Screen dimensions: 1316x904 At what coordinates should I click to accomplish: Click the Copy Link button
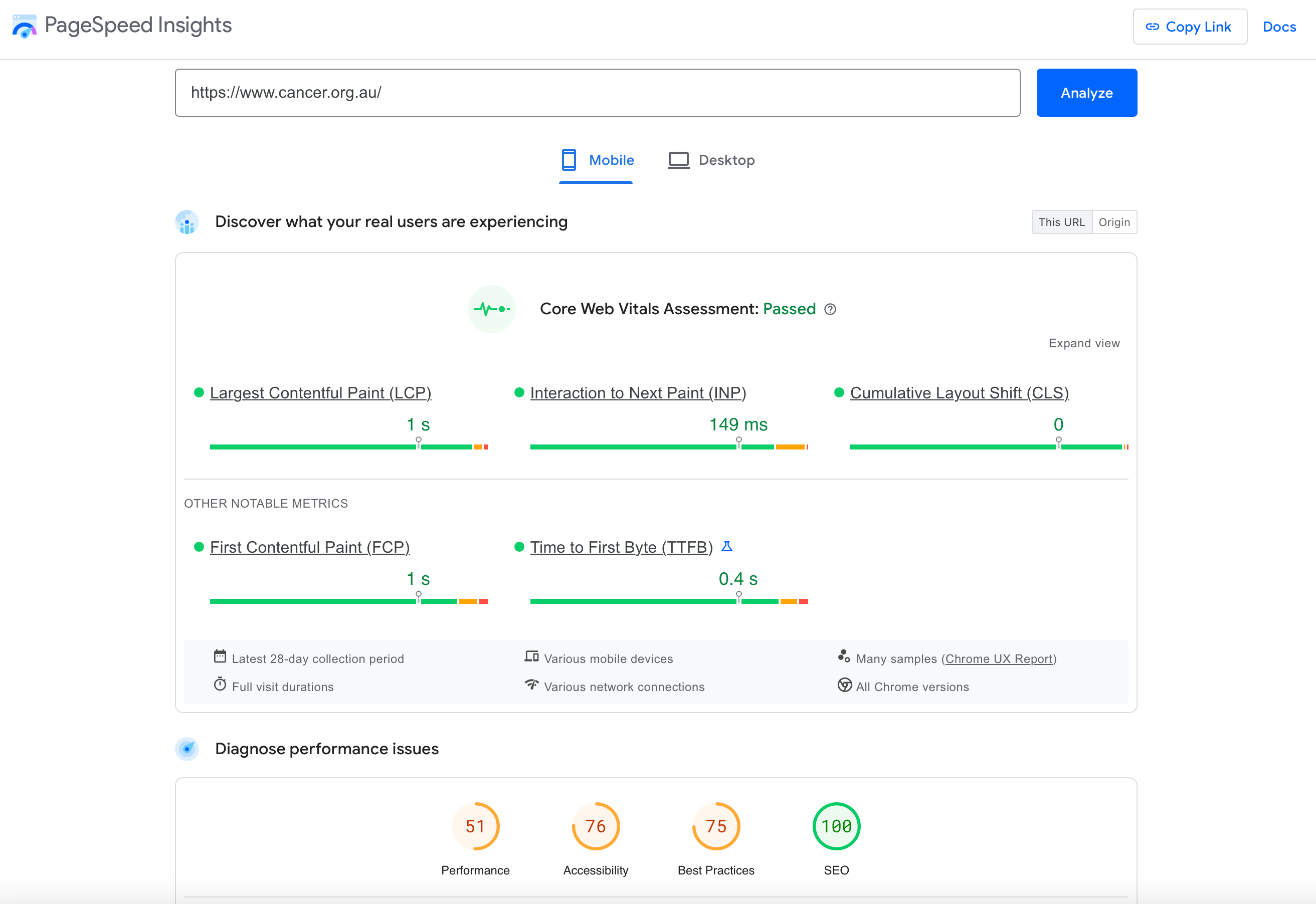[x=1189, y=27]
